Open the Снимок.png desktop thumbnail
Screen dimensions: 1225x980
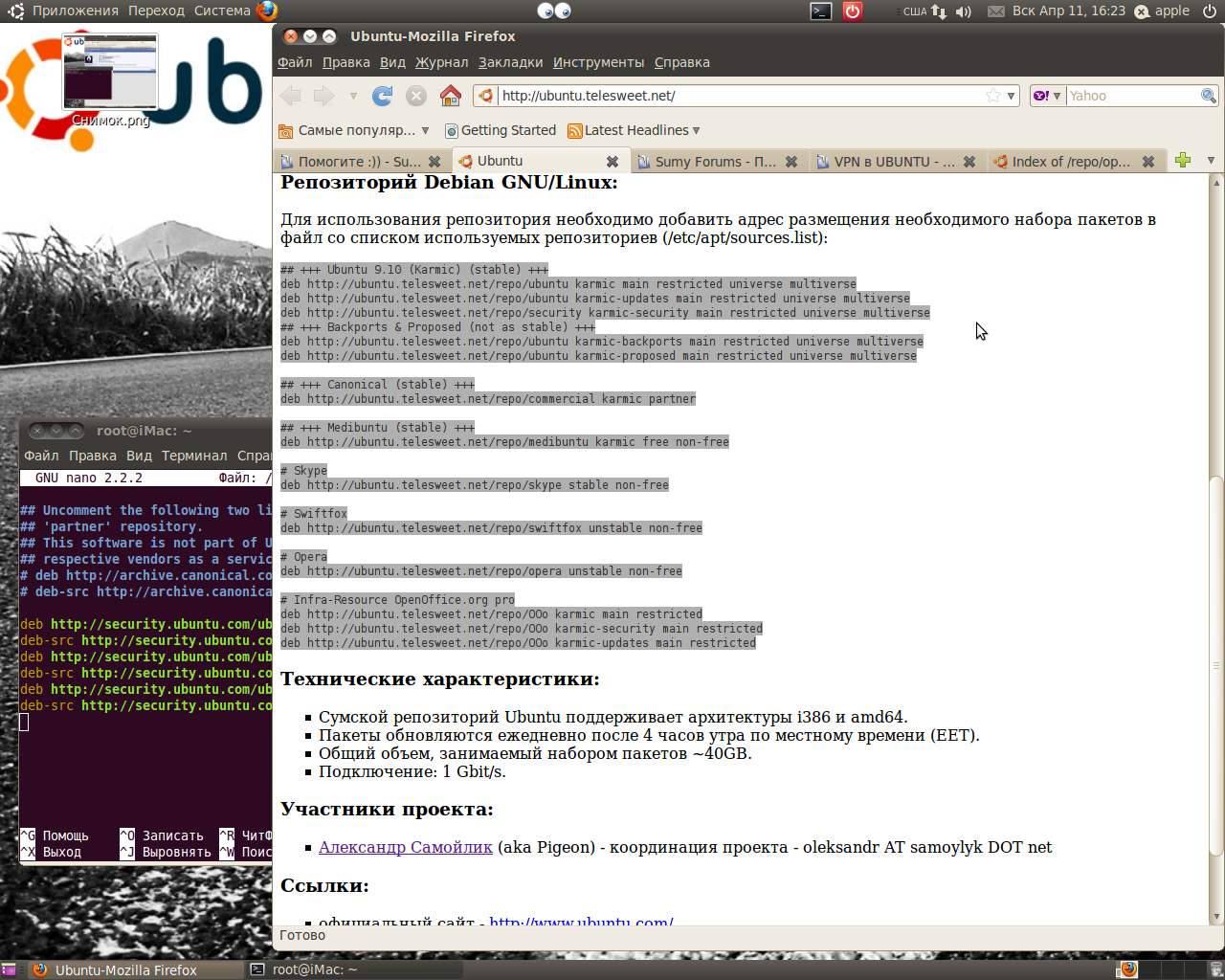click(110, 73)
